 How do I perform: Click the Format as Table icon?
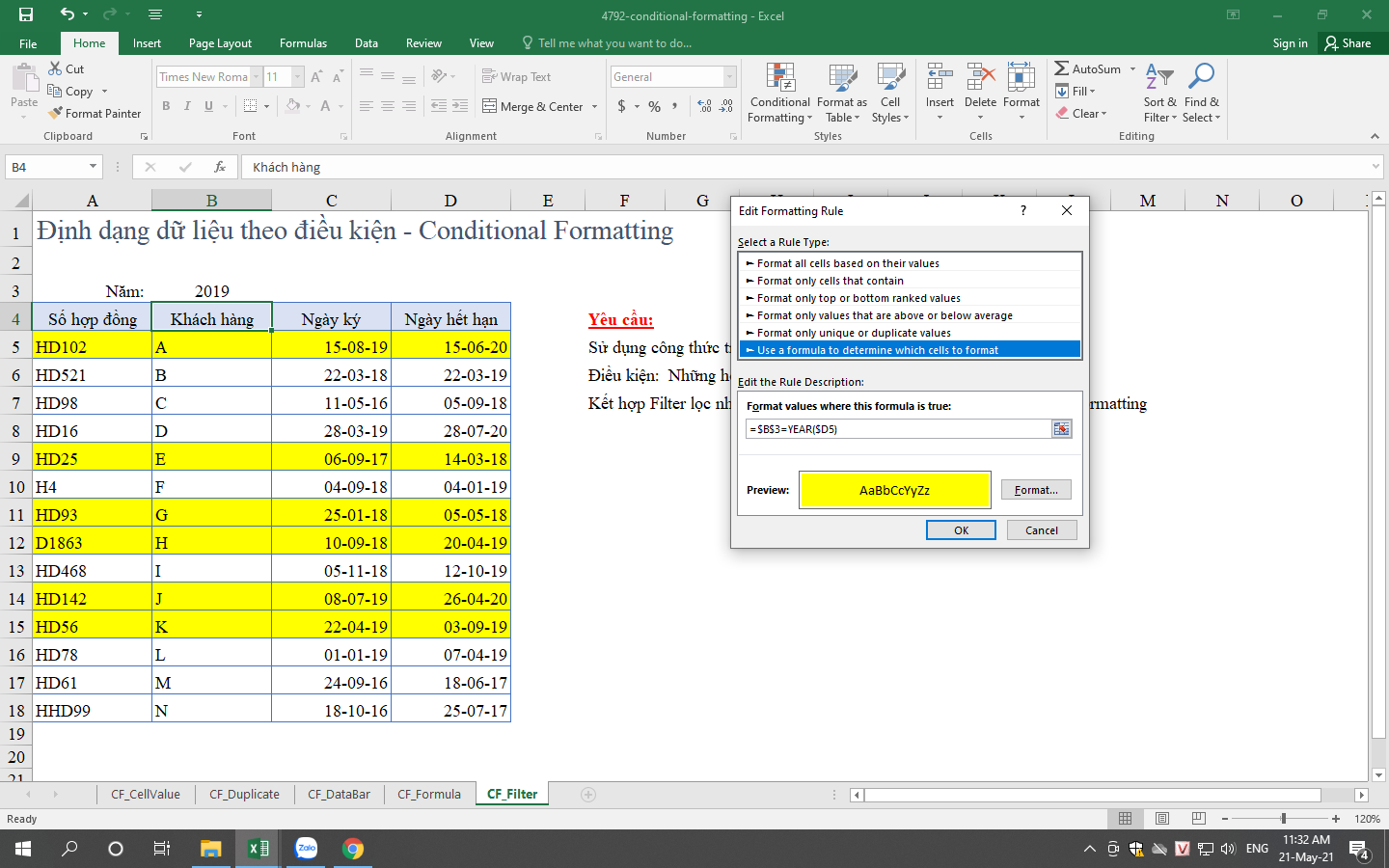coord(841,79)
